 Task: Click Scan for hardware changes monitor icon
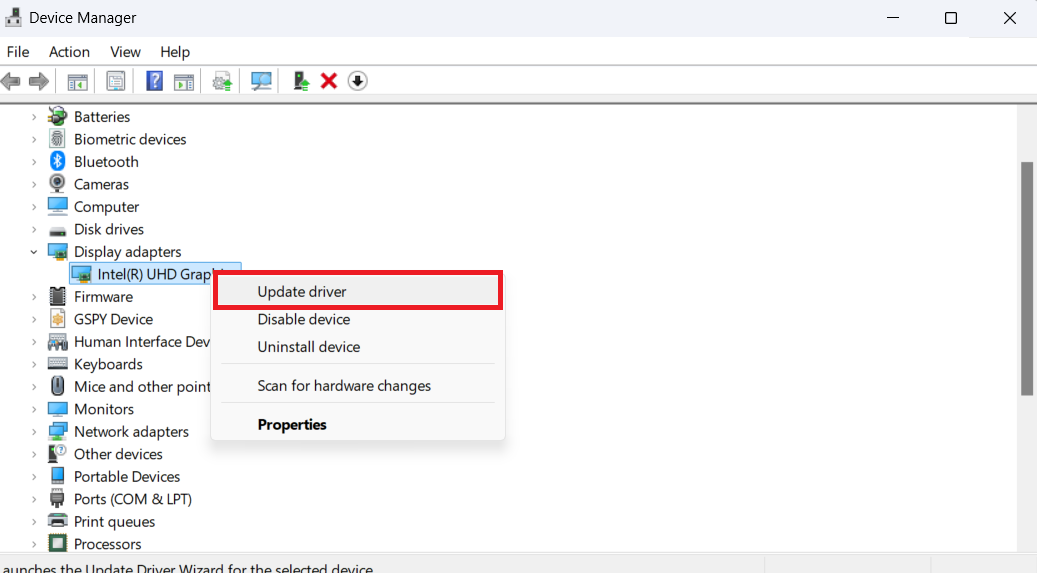click(x=261, y=81)
